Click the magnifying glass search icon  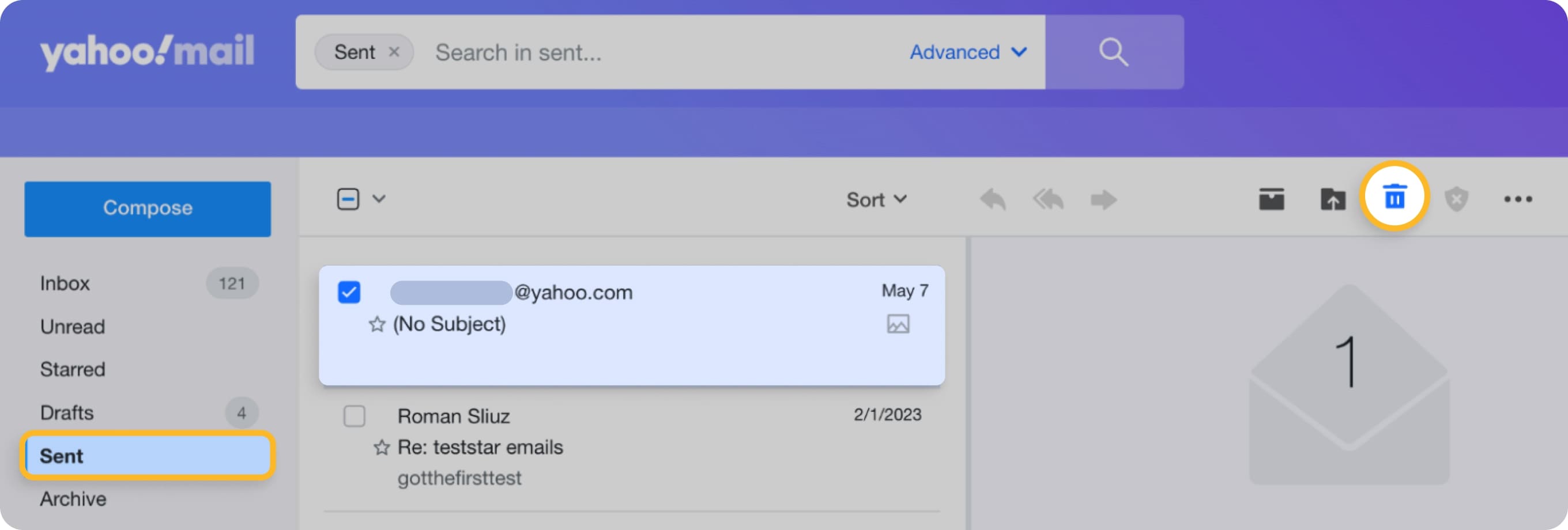[x=1113, y=52]
